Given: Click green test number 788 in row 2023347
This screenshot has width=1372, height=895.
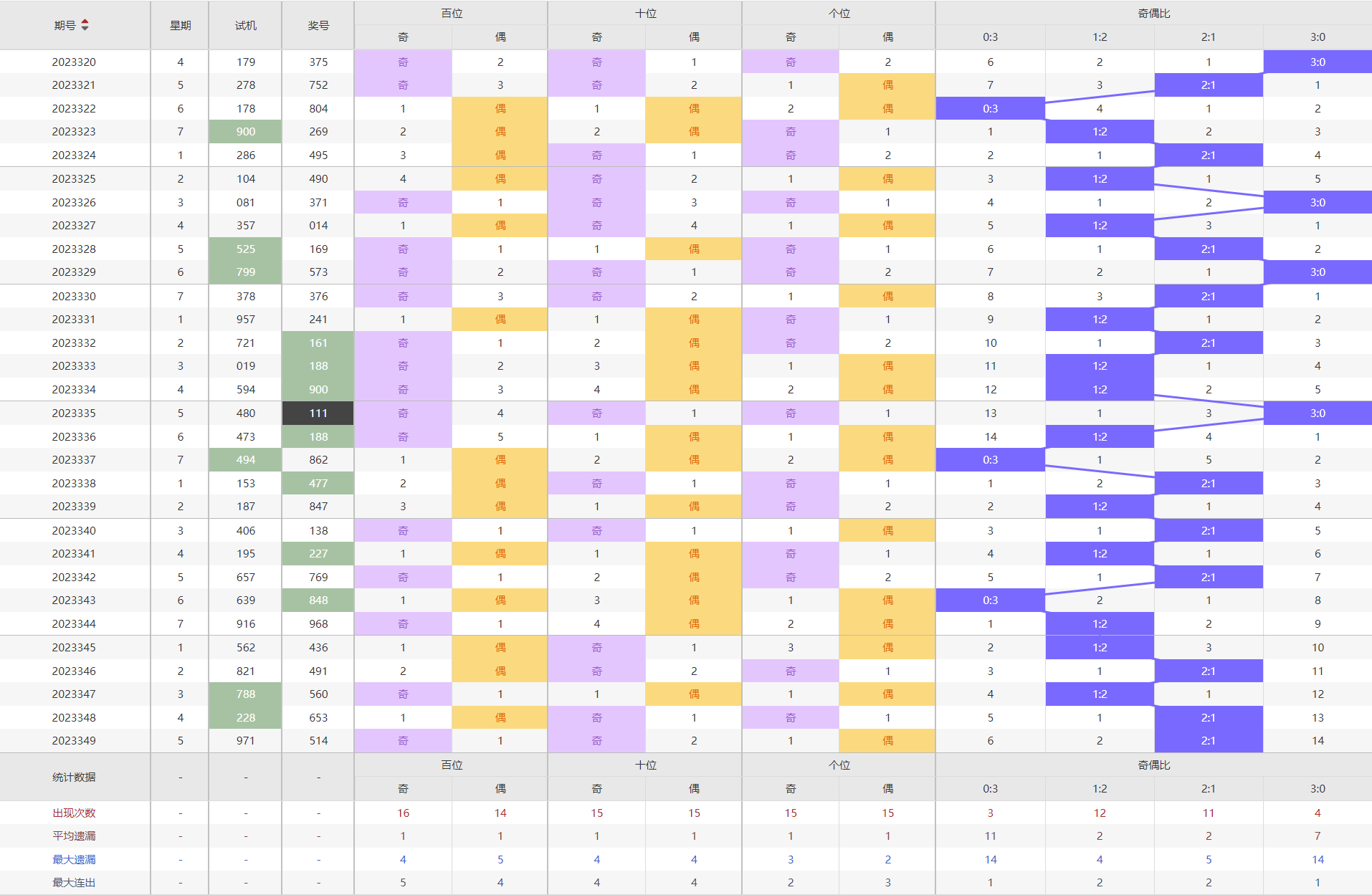Looking at the screenshot, I should [246, 694].
